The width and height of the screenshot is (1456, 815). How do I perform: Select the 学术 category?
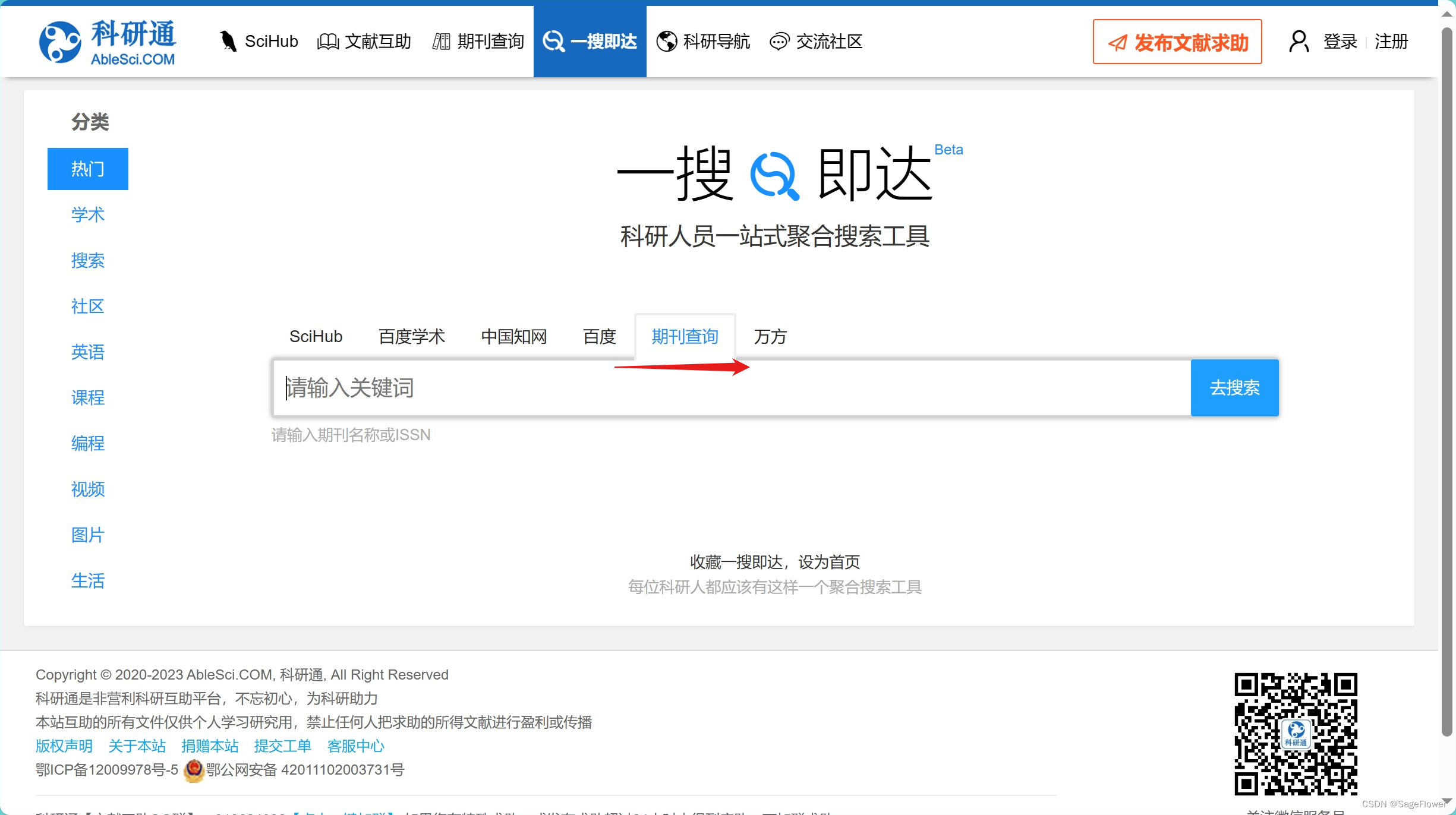click(x=88, y=215)
